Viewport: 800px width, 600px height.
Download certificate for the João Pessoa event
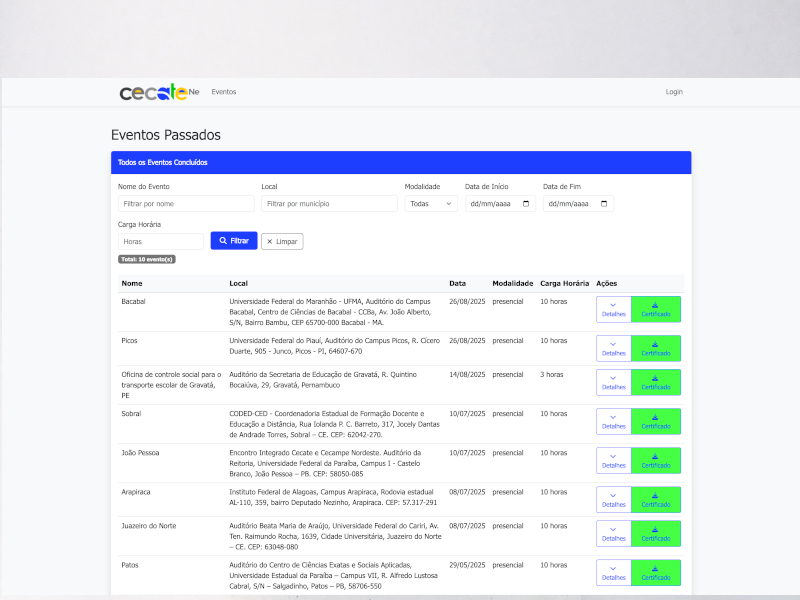point(656,460)
